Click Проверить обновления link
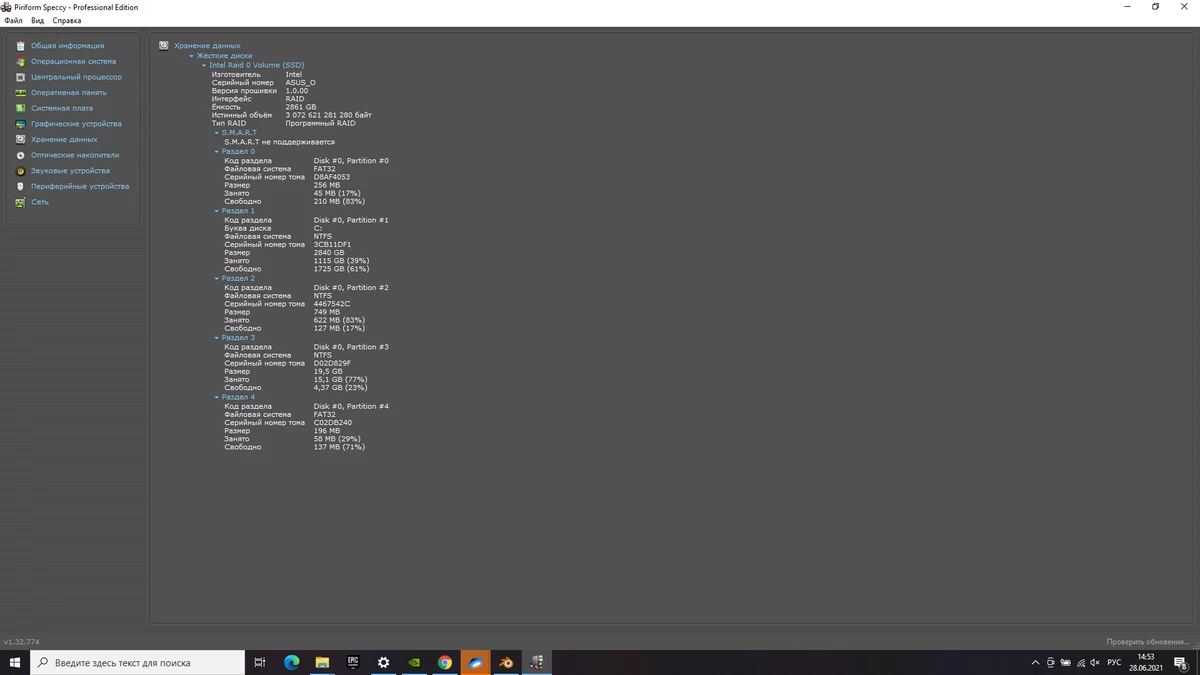Viewport: 1200px width, 675px height. tap(1149, 641)
